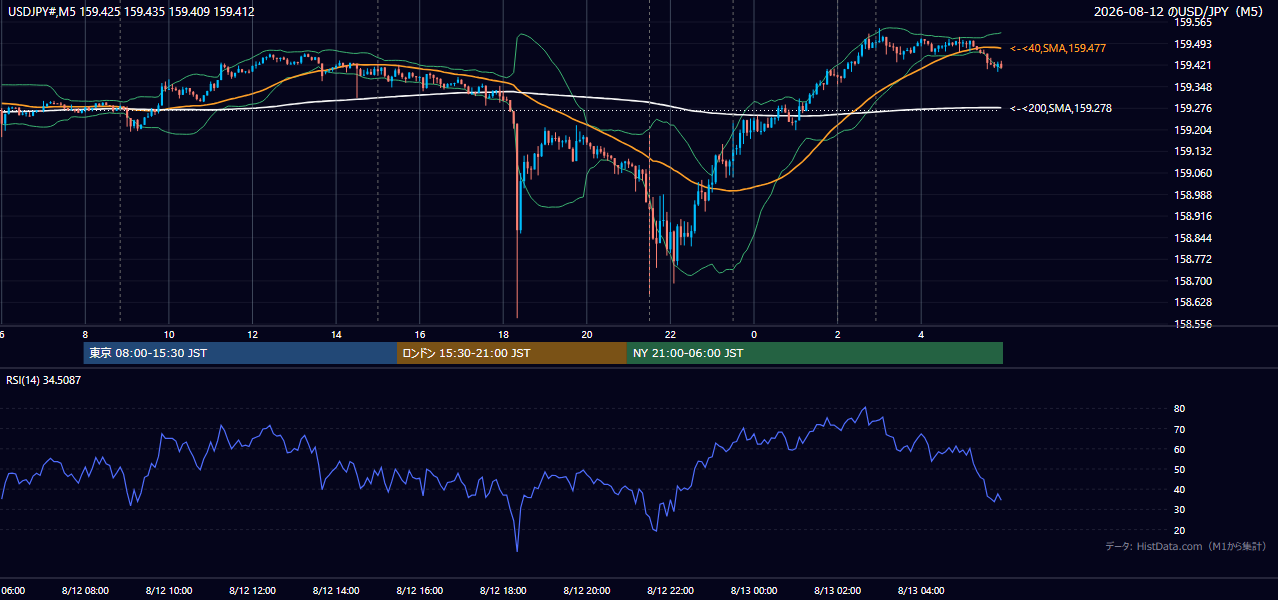Viewport: 1278px width, 600px height.
Task: Click the bottom time label 8/12 20:00
Action: click(587, 591)
